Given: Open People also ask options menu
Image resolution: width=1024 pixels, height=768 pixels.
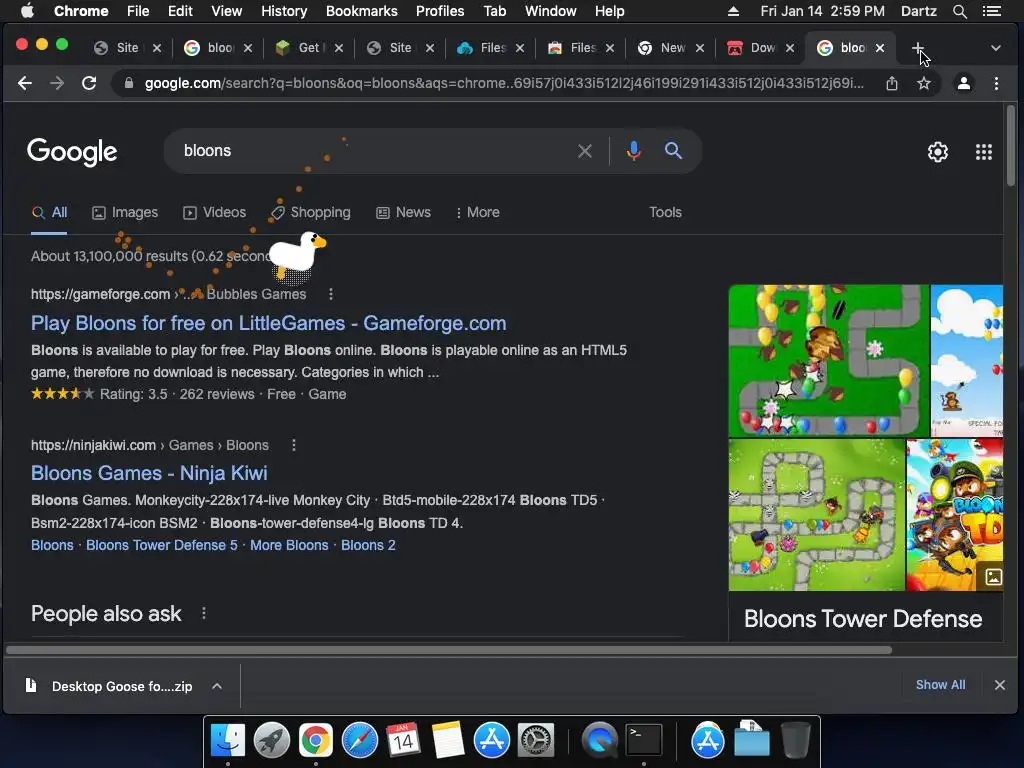Looking at the screenshot, I should (x=204, y=613).
